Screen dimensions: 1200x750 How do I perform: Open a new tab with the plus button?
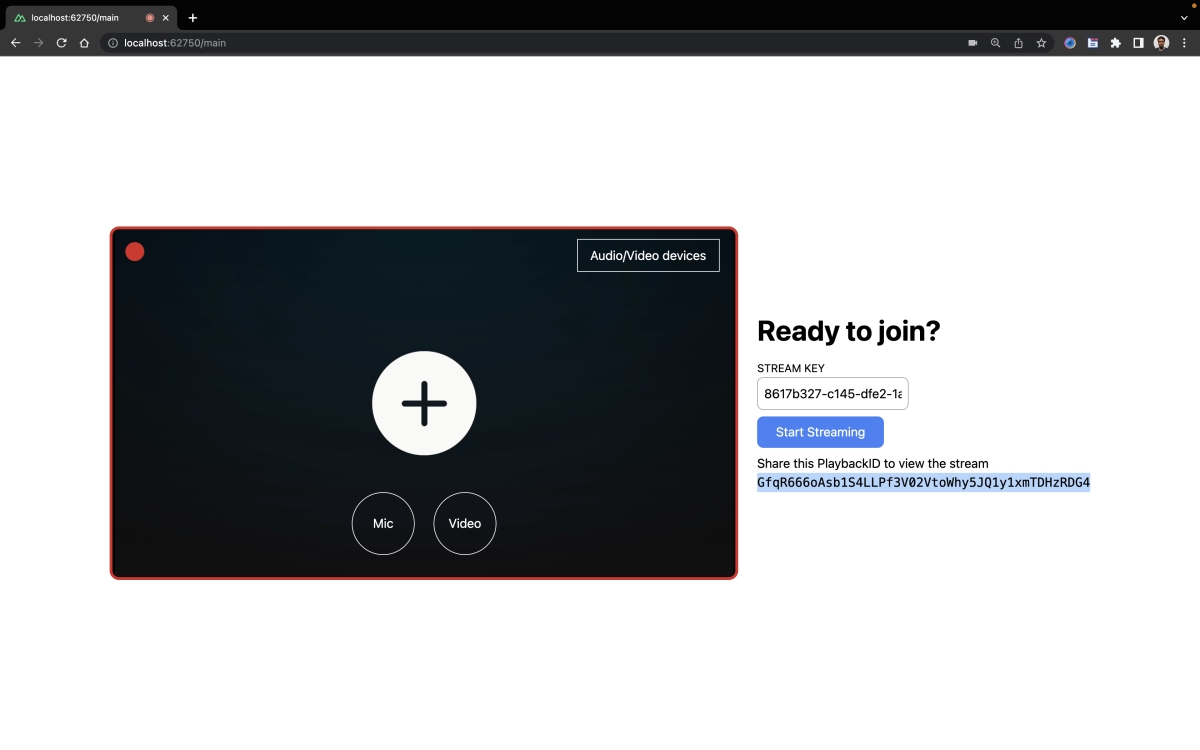[x=193, y=18]
